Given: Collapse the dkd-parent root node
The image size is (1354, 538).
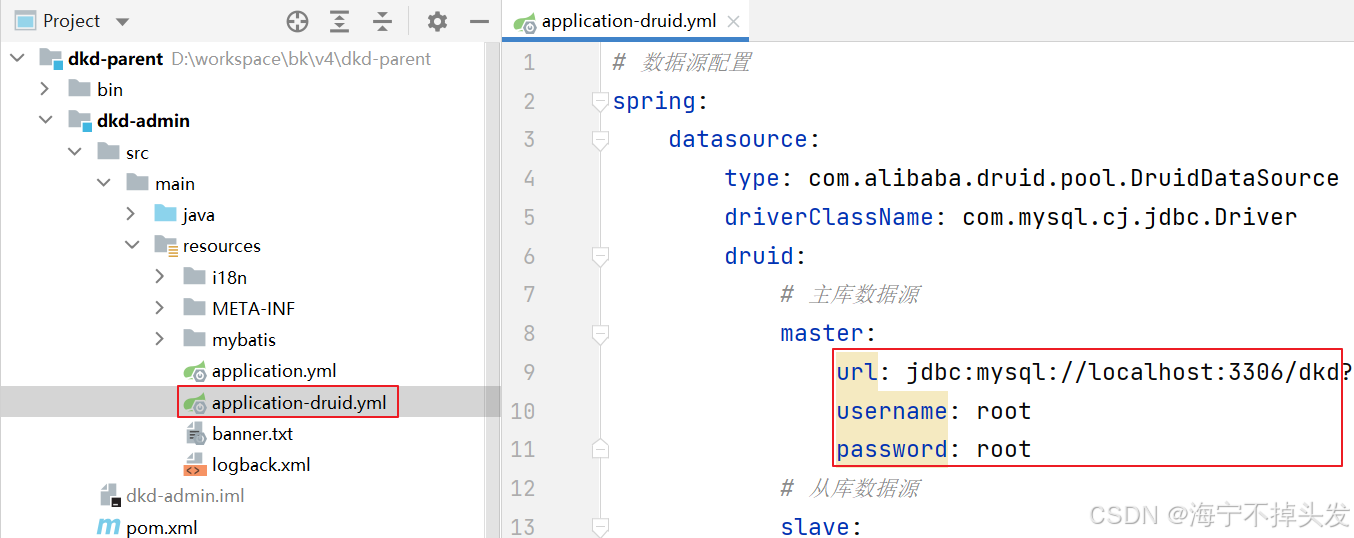Looking at the screenshot, I should coord(17,58).
